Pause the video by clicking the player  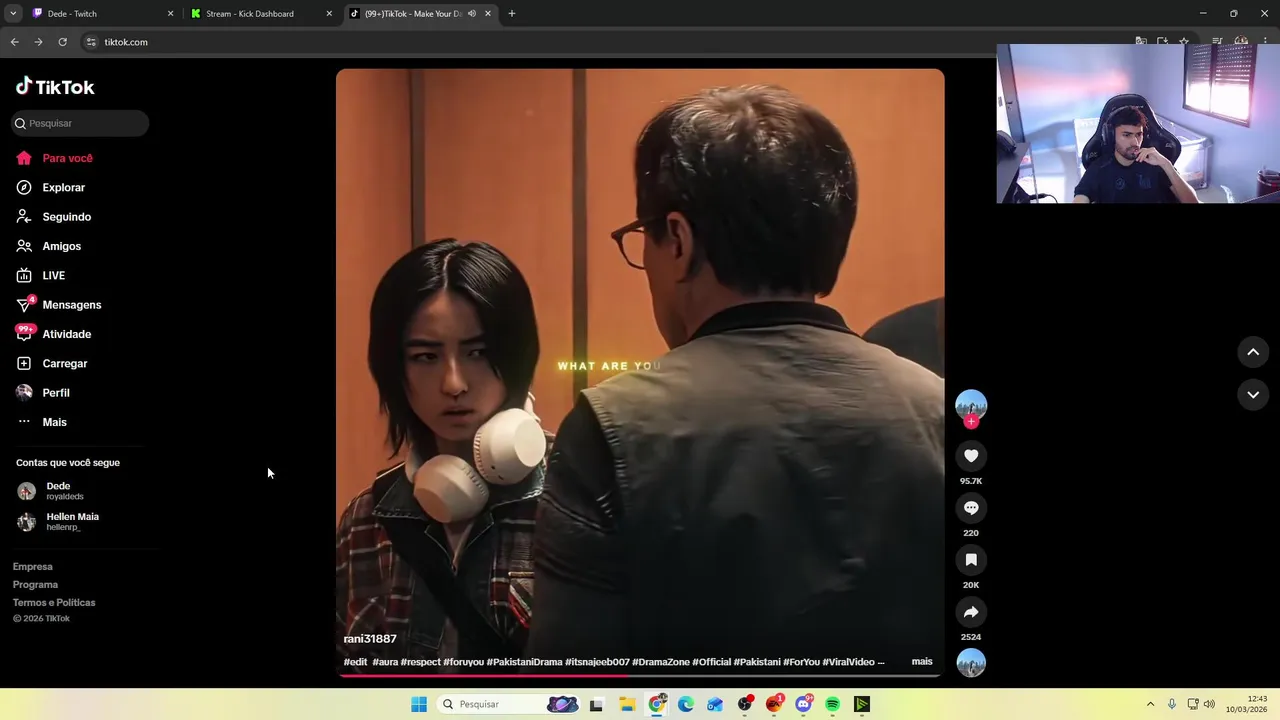[x=640, y=372]
